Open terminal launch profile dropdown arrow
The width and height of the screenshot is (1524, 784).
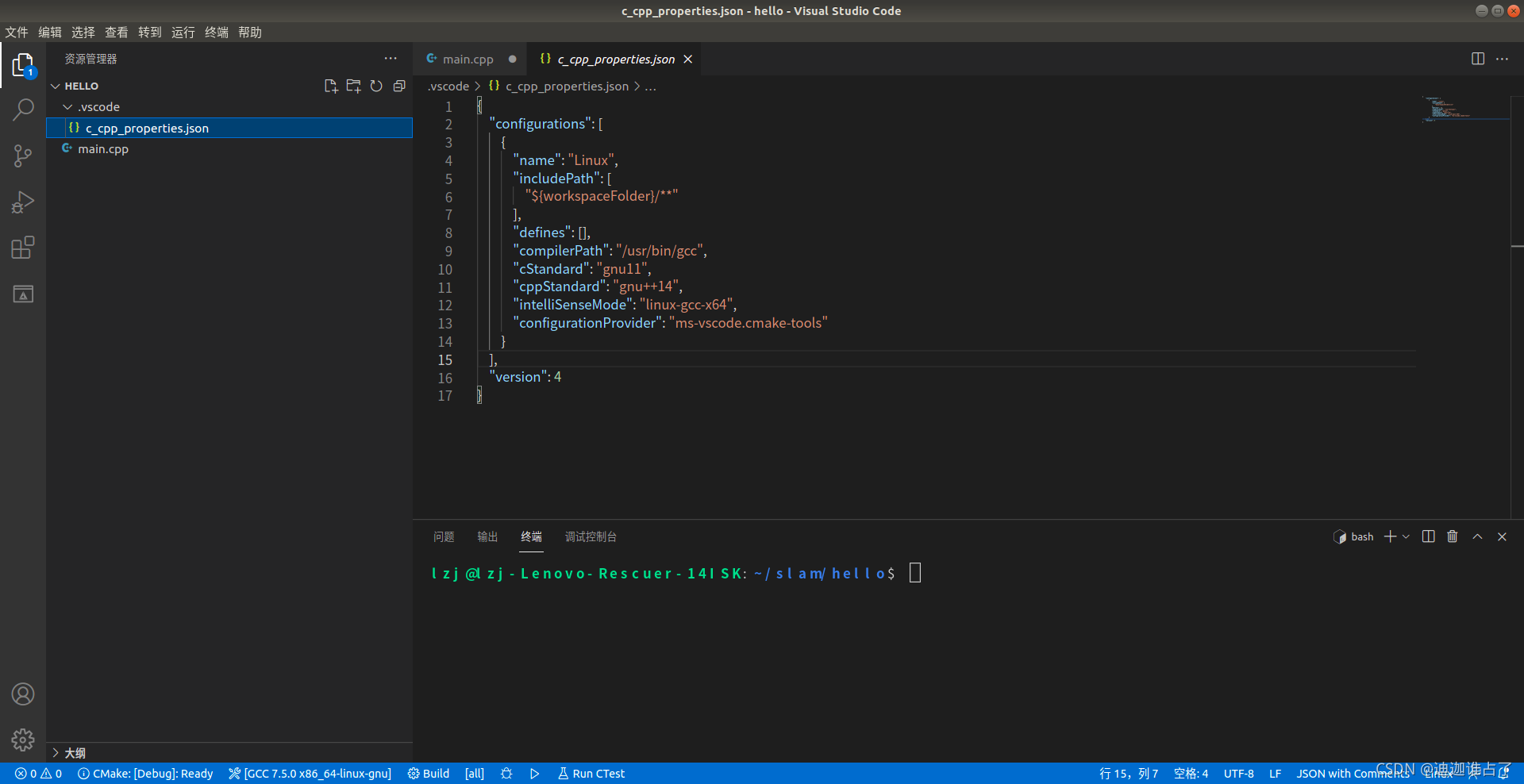click(x=1406, y=536)
